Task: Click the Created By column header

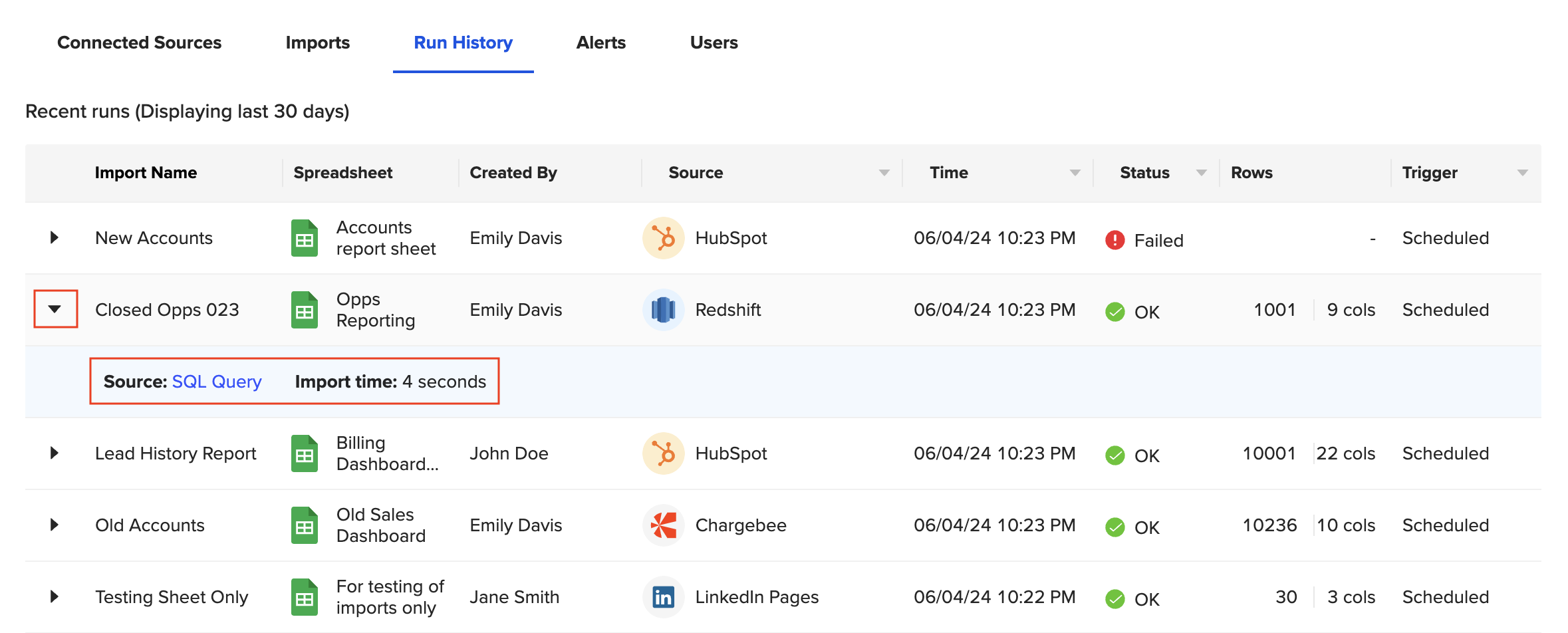Action: pos(513,173)
